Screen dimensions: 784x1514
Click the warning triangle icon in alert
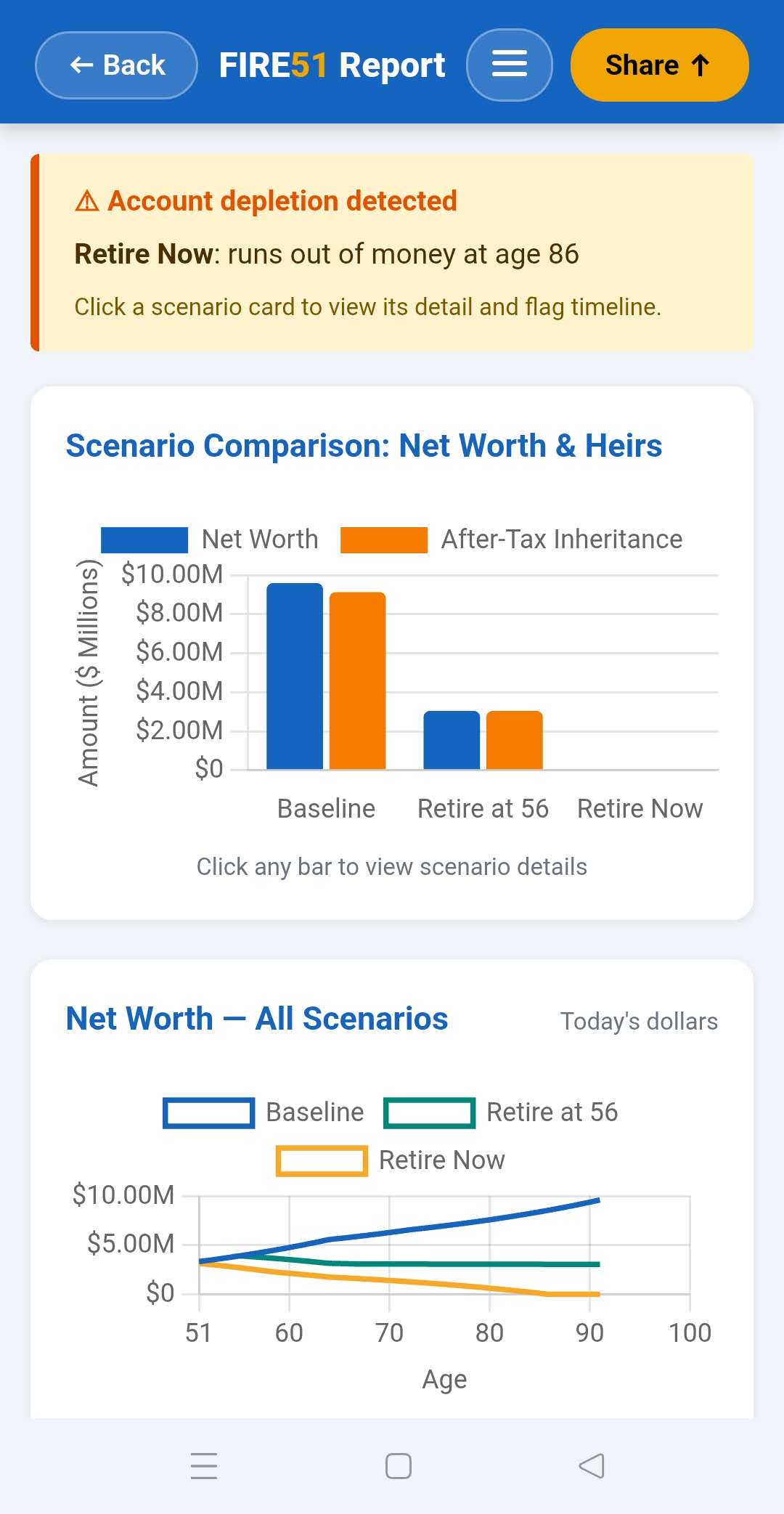(87, 201)
